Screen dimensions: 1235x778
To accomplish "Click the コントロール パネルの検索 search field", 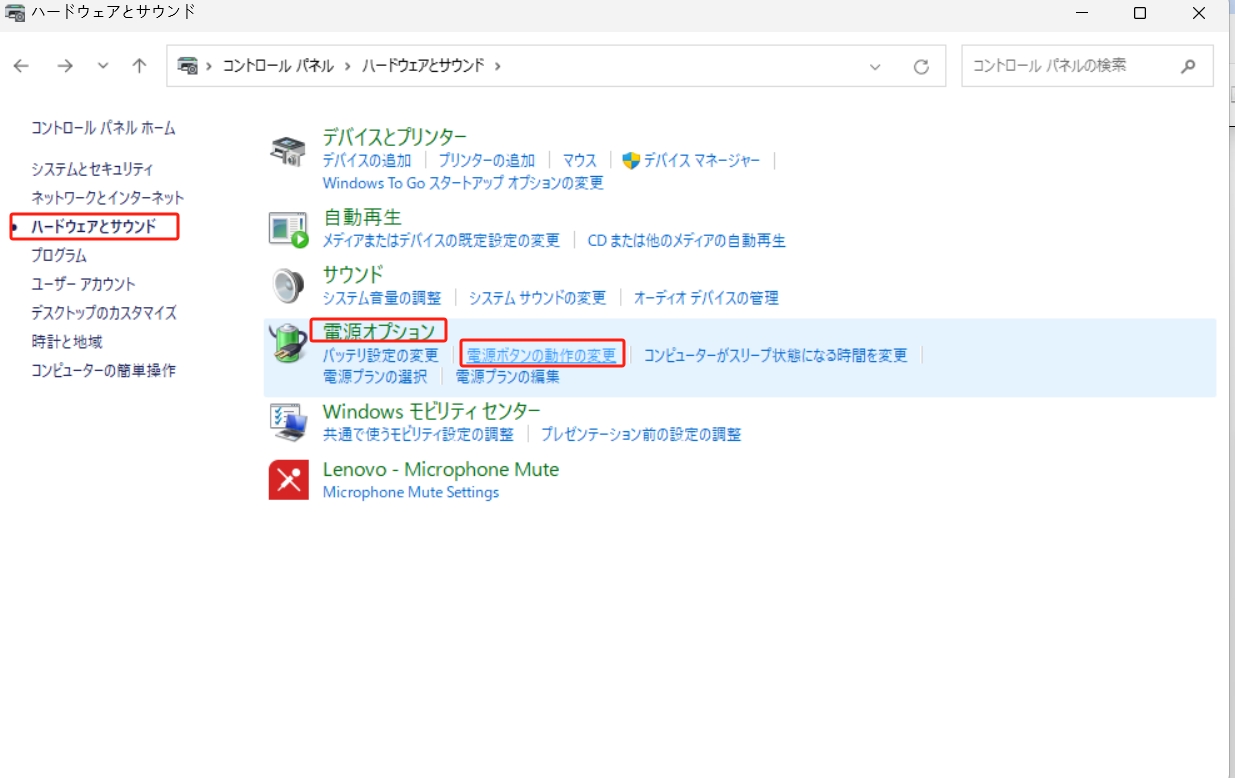I will pos(1070,66).
